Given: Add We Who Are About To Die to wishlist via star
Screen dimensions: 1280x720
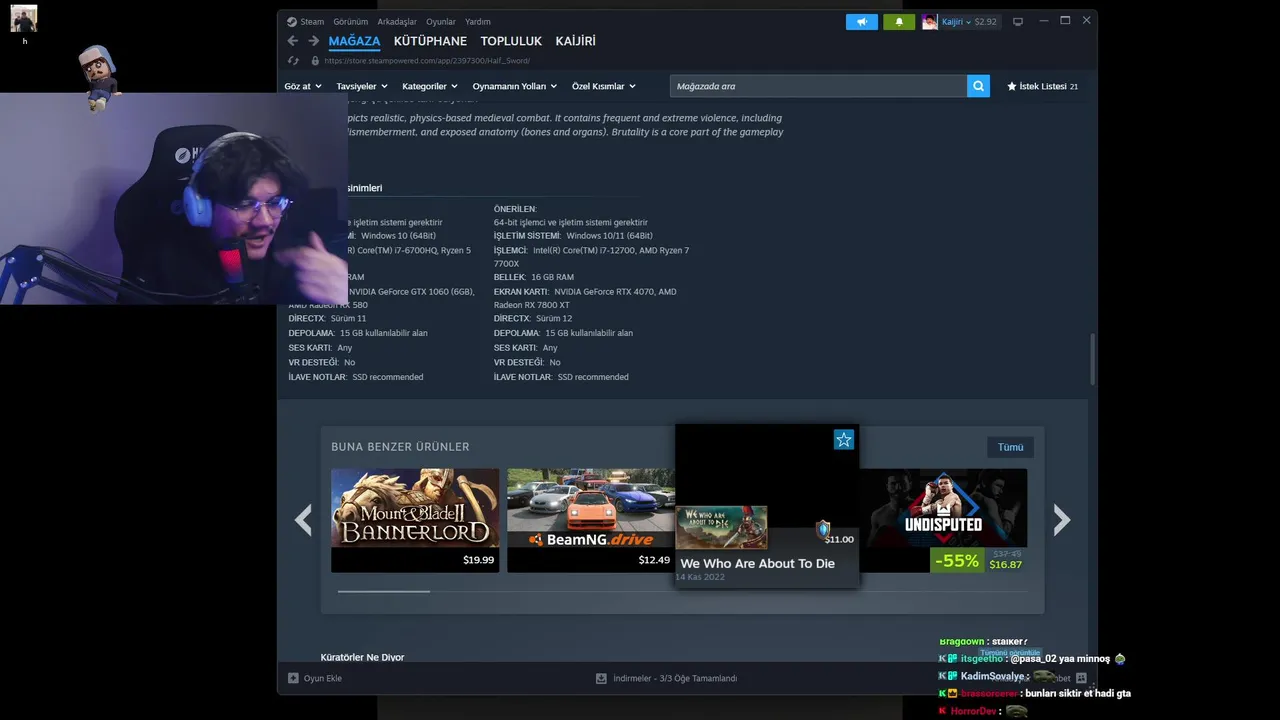Looking at the screenshot, I should click(844, 440).
